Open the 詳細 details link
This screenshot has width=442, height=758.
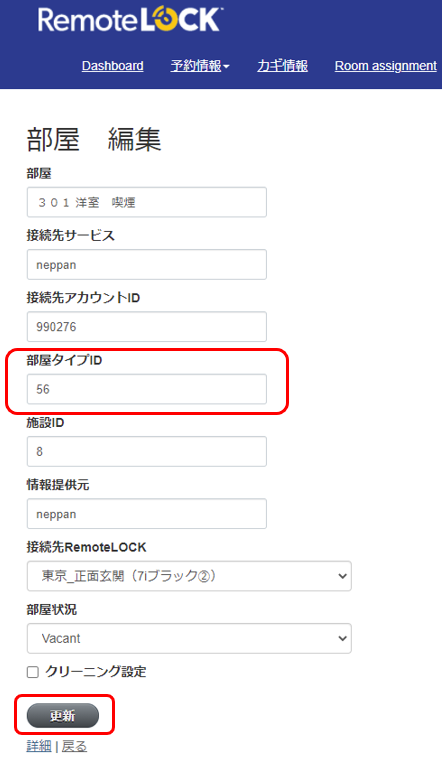(x=39, y=746)
